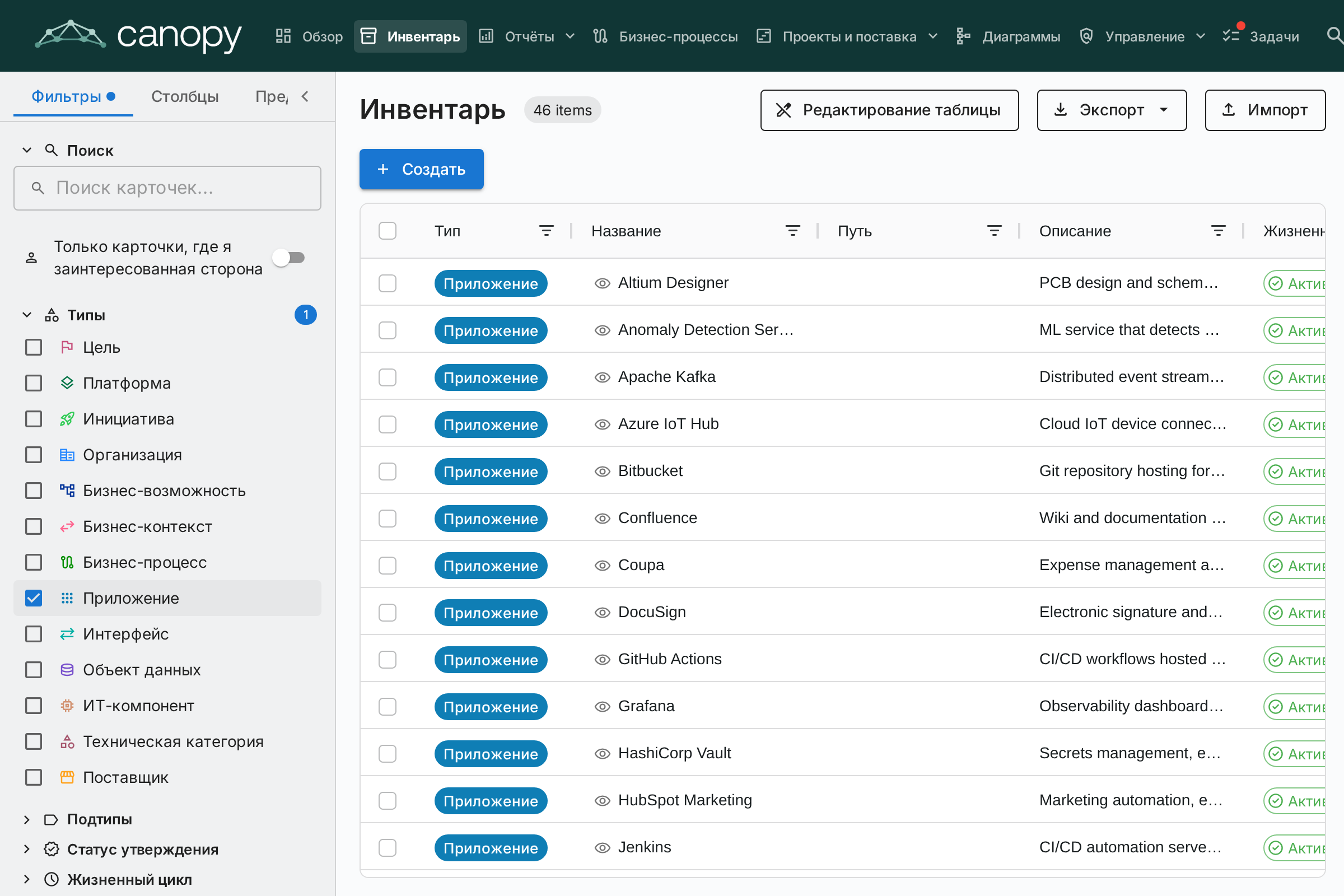
Task: Open Задачи from the top bar
Action: [1261, 36]
